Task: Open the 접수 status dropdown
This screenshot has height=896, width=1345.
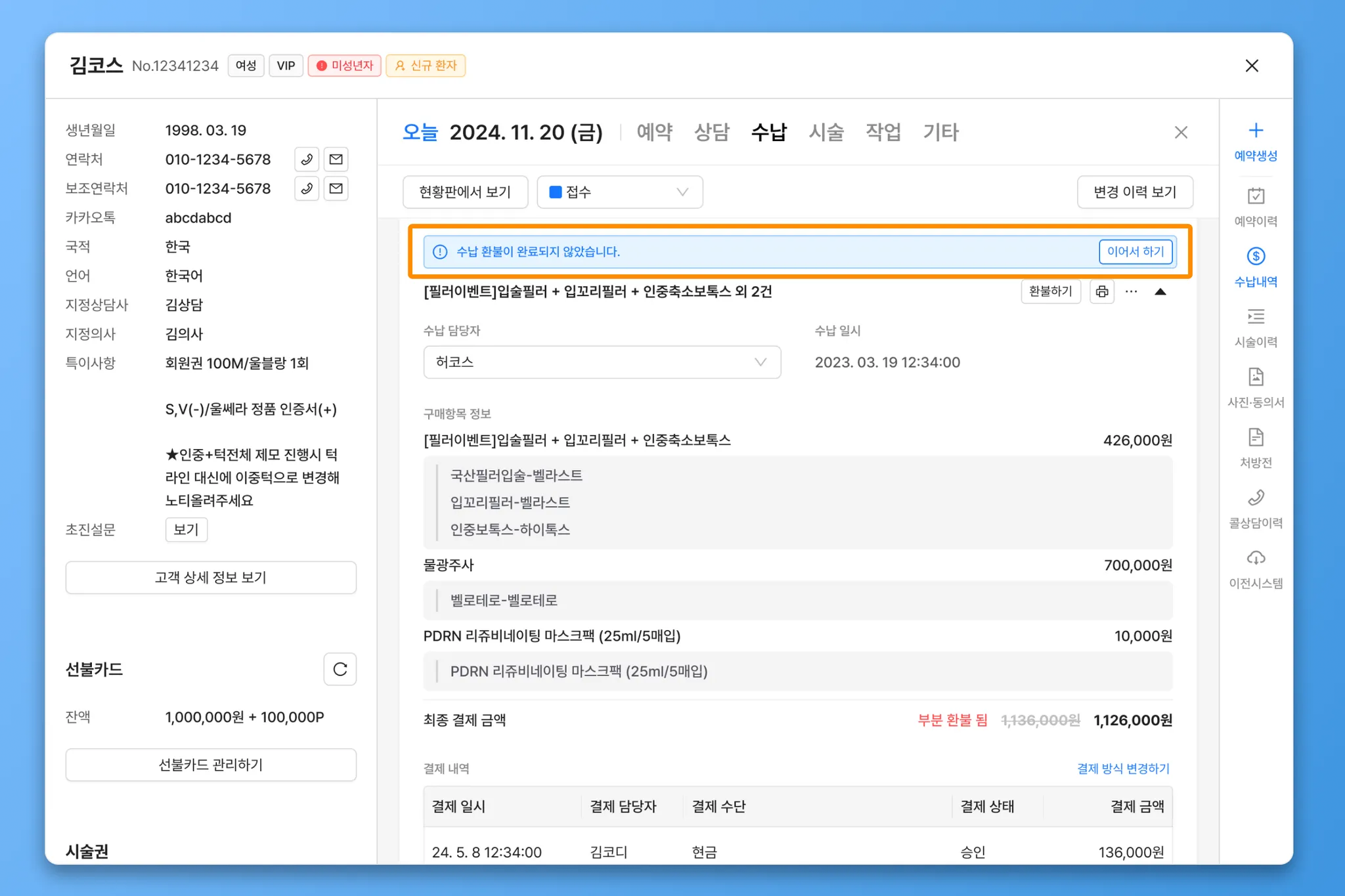Action: tap(619, 192)
